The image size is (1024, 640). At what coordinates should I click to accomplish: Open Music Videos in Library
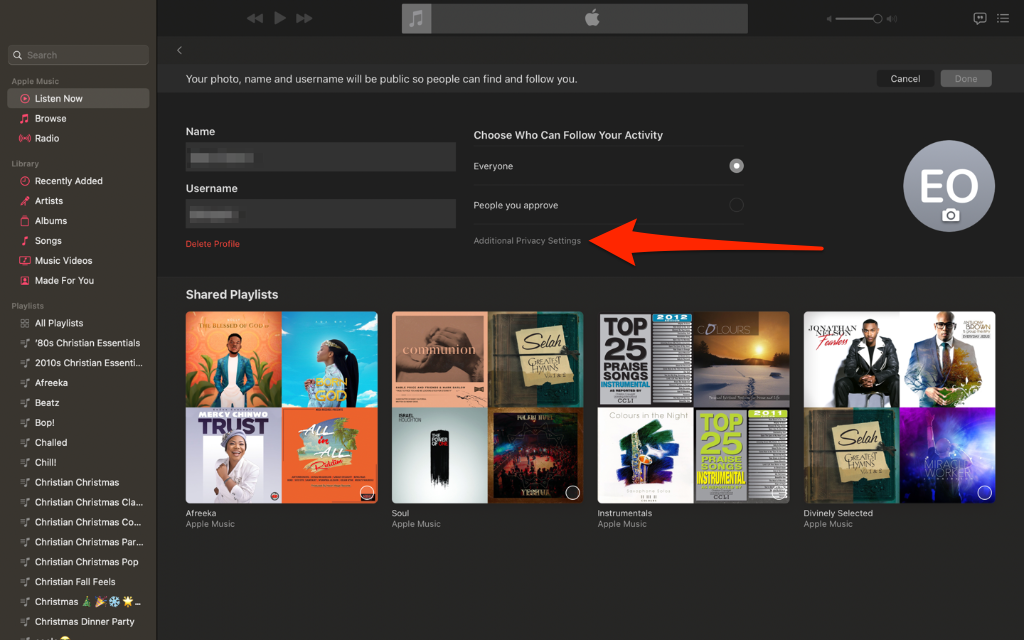63,261
